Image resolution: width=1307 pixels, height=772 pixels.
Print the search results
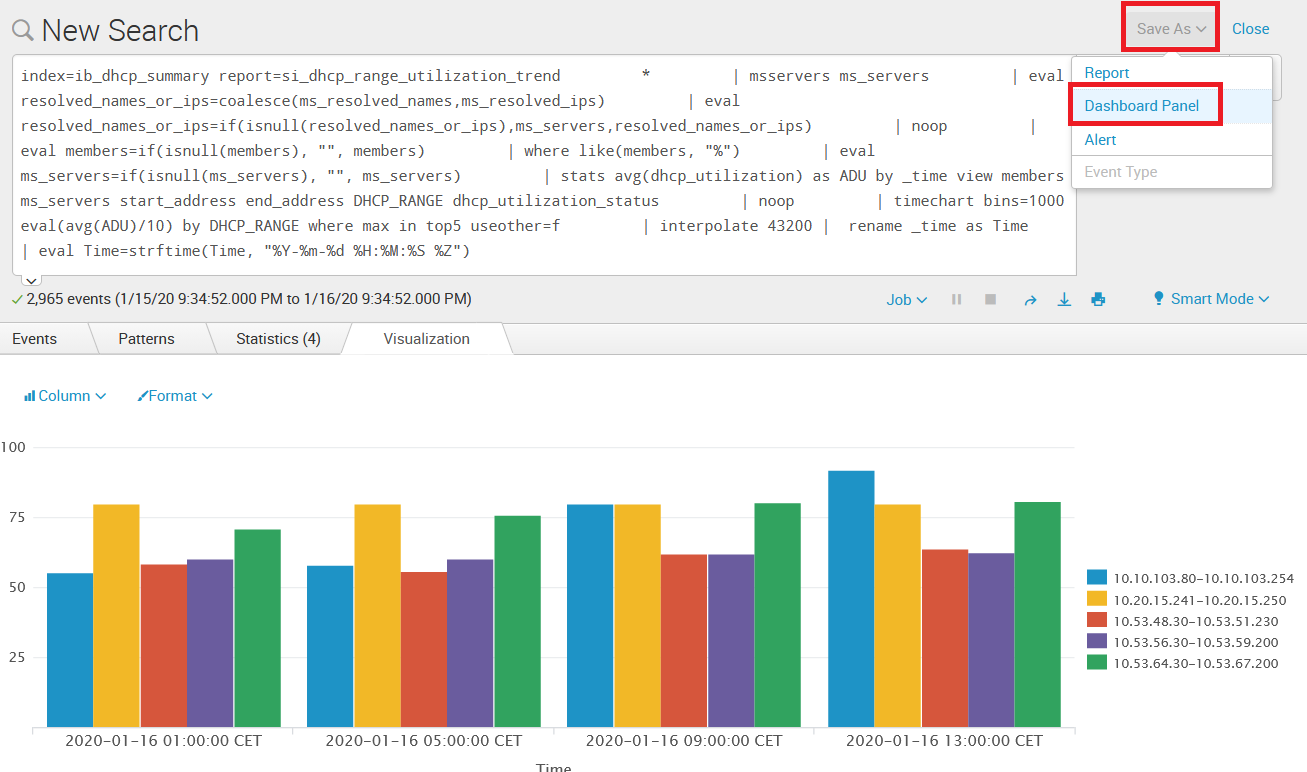[x=1098, y=298]
